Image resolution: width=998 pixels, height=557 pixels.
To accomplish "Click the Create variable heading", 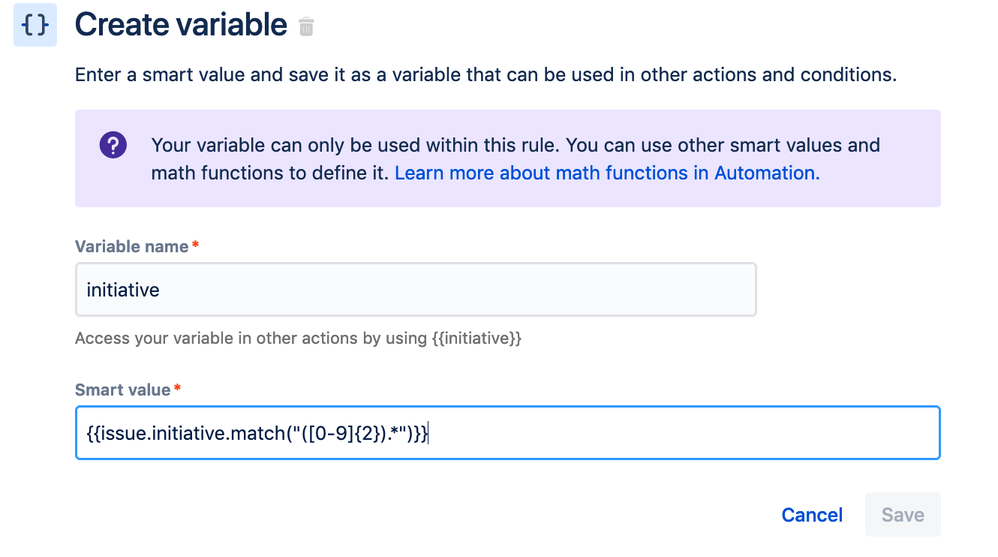I will click(x=181, y=25).
